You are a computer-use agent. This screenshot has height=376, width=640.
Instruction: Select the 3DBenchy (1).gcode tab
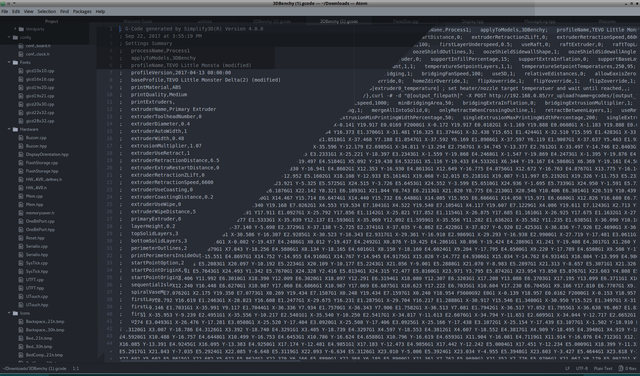click(x=338, y=21)
